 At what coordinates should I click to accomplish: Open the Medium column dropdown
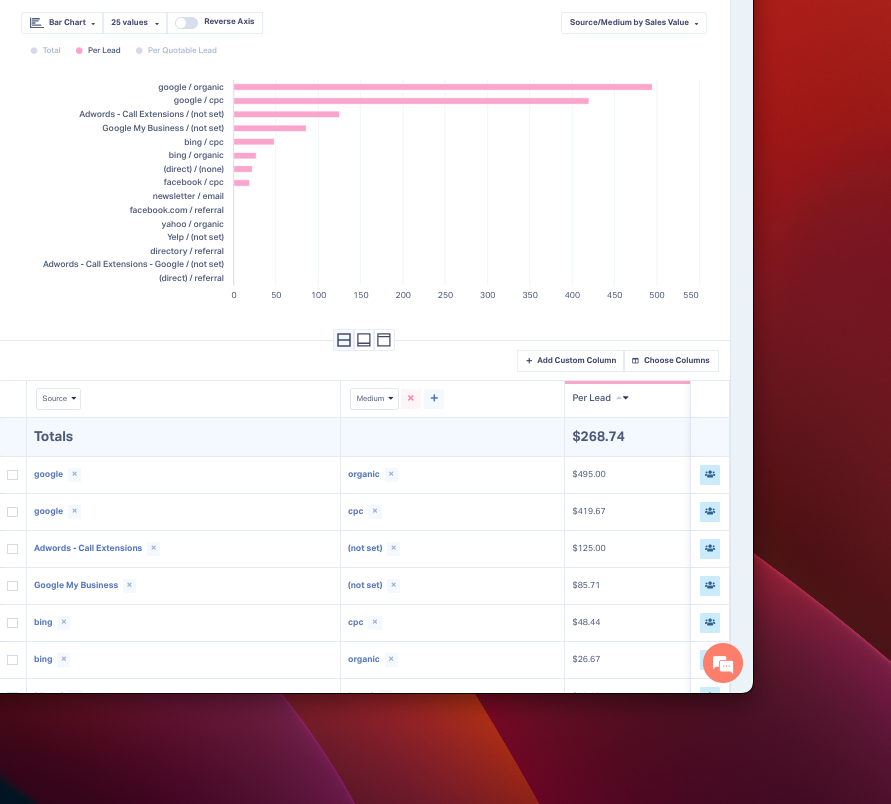(374, 399)
